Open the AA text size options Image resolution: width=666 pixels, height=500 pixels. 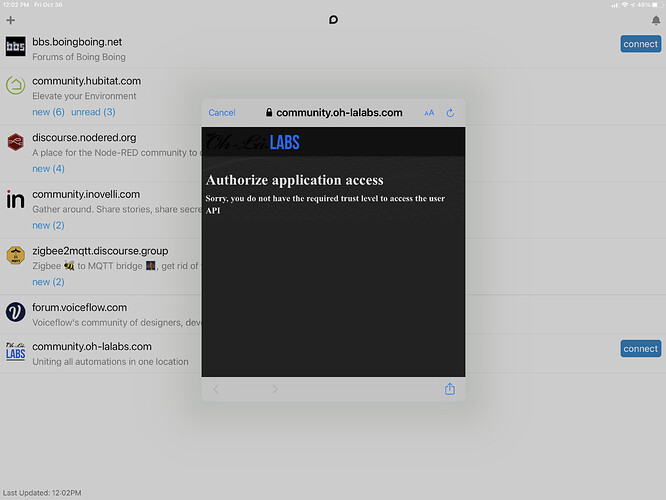pyautogui.click(x=429, y=113)
